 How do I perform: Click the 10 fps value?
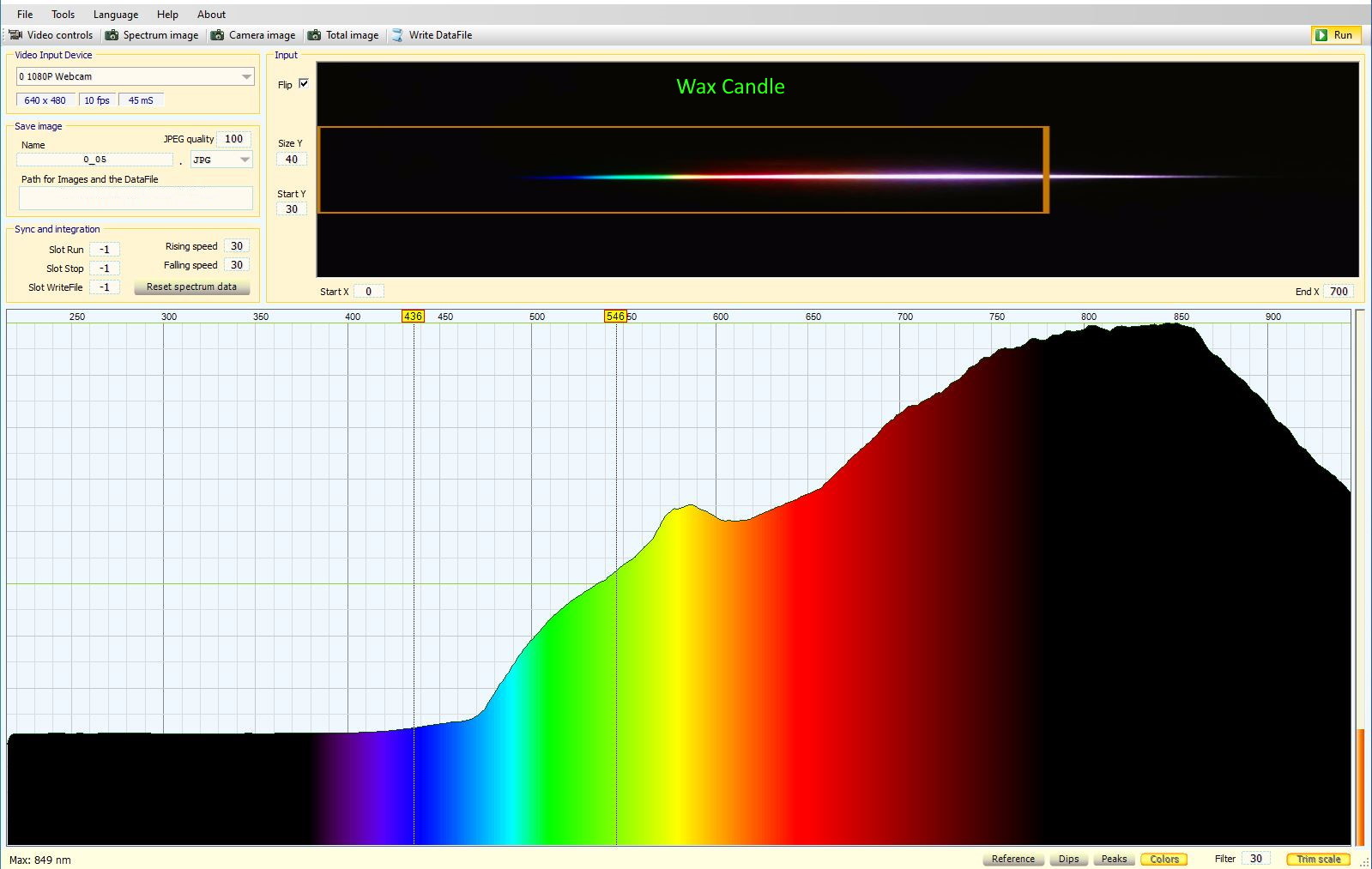(x=97, y=100)
